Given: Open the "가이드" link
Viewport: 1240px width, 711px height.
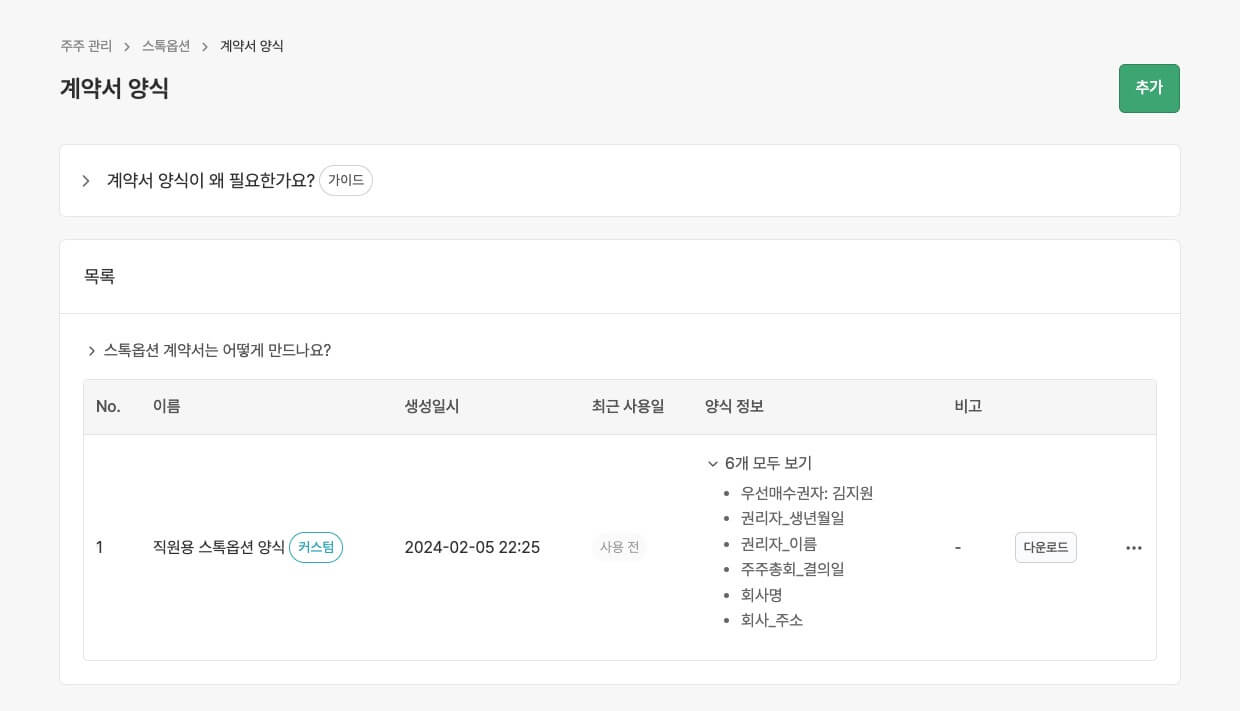Looking at the screenshot, I should 346,181.
